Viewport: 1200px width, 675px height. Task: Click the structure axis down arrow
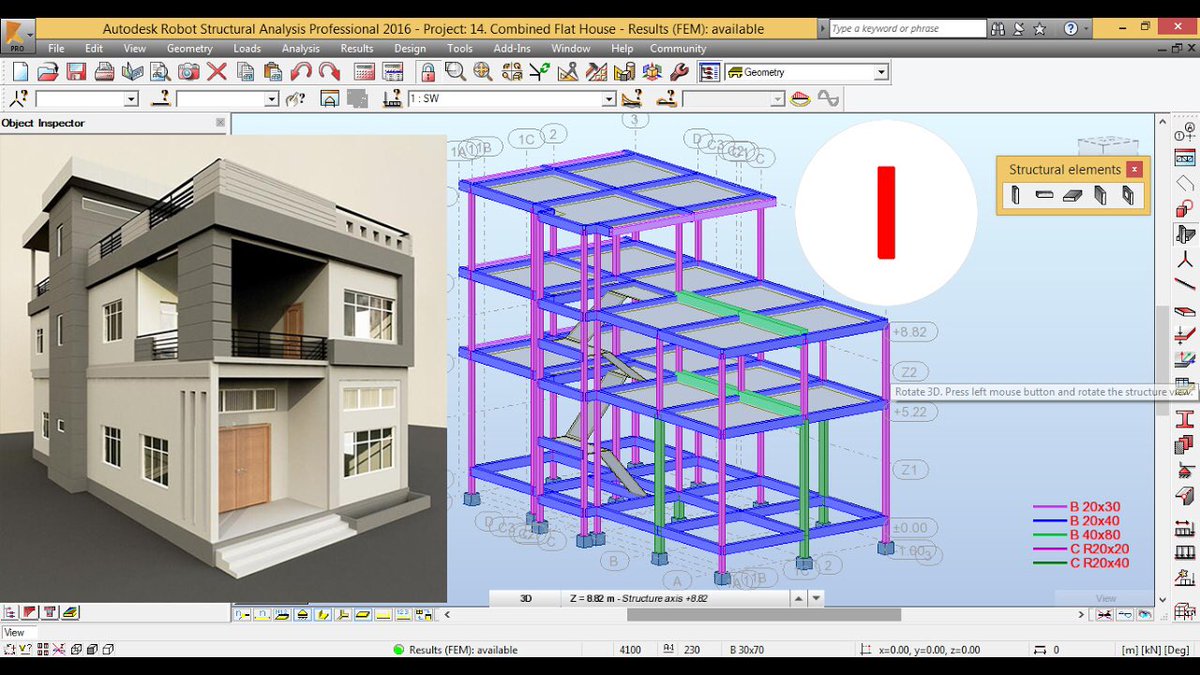pos(817,598)
